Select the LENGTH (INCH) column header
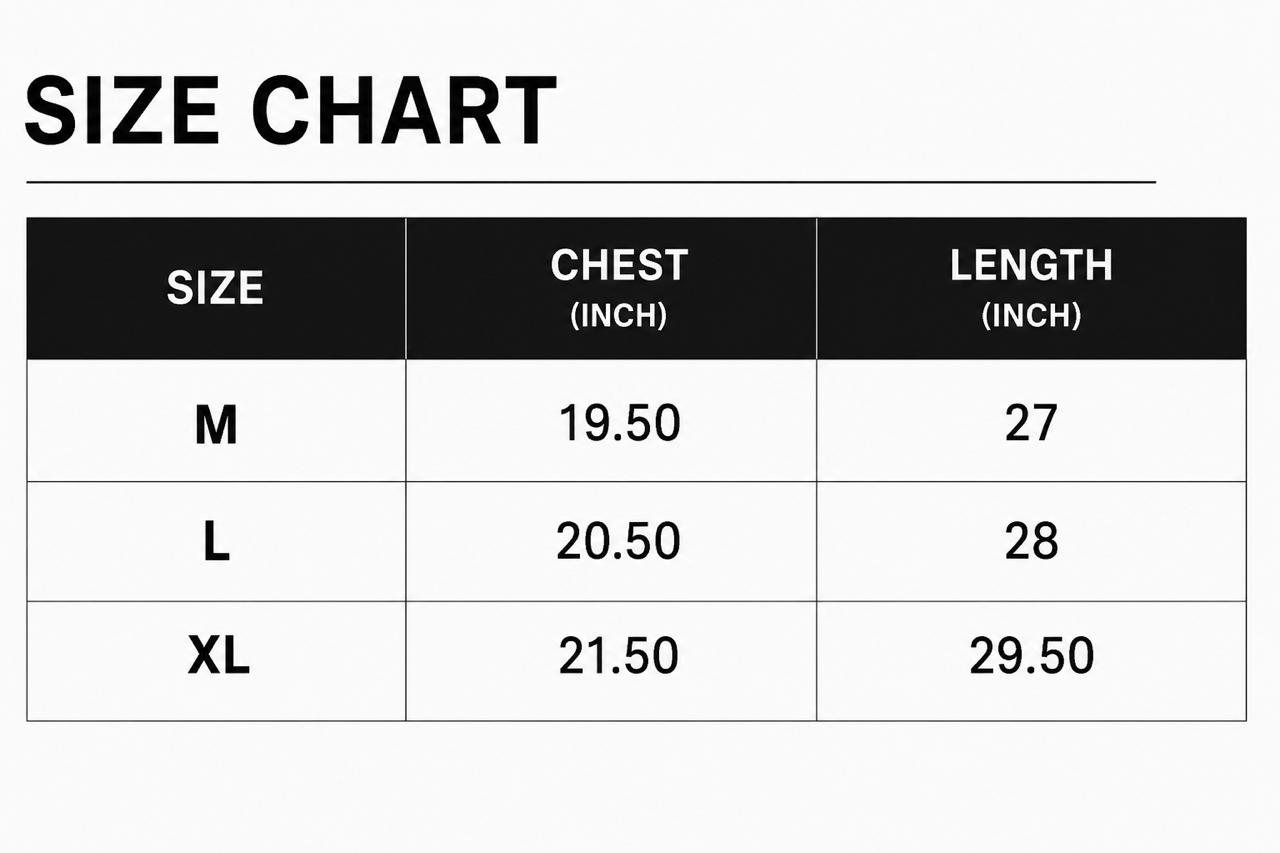 [1031, 288]
